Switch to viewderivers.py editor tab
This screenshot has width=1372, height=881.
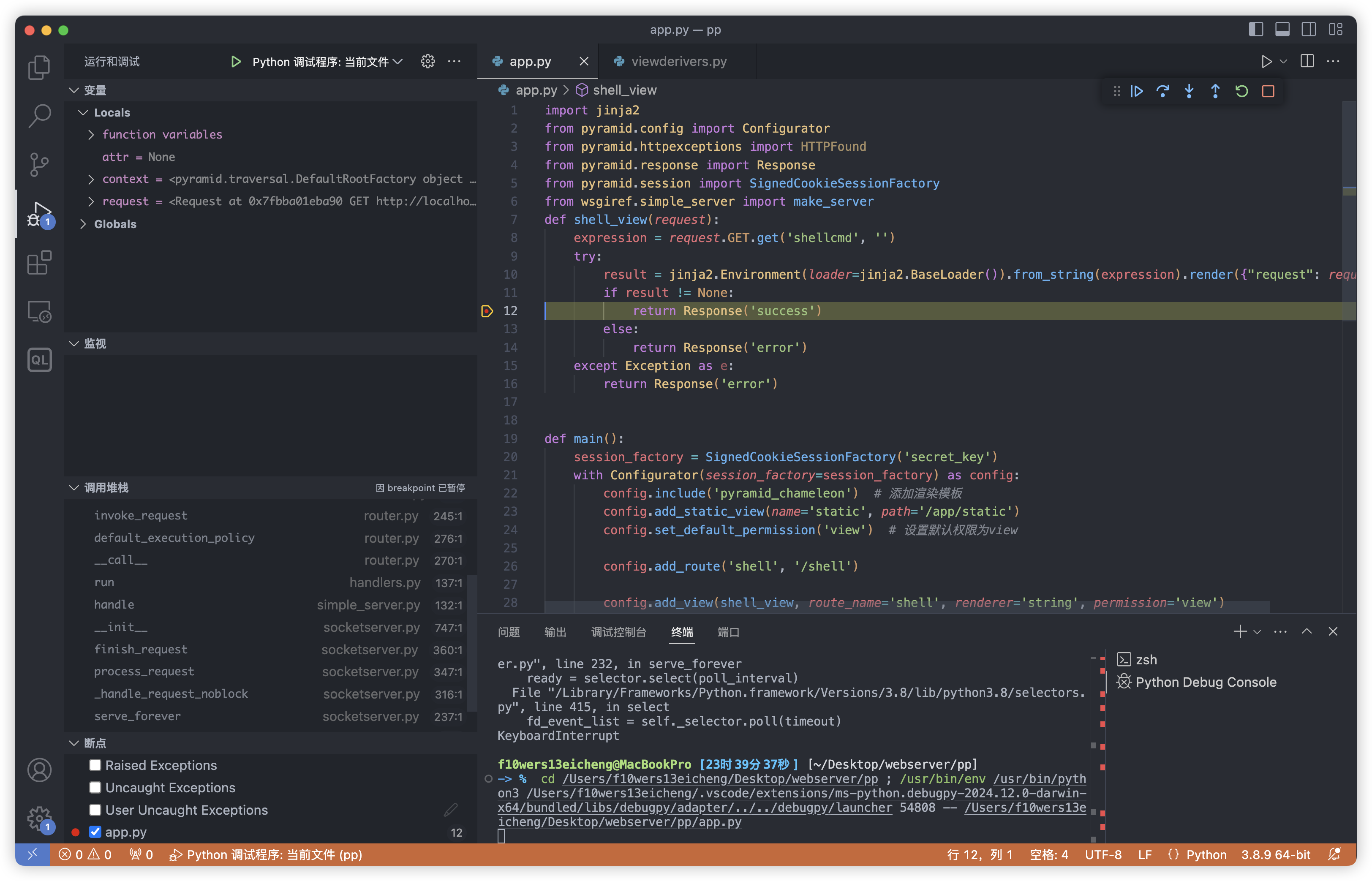click(678, 61)
